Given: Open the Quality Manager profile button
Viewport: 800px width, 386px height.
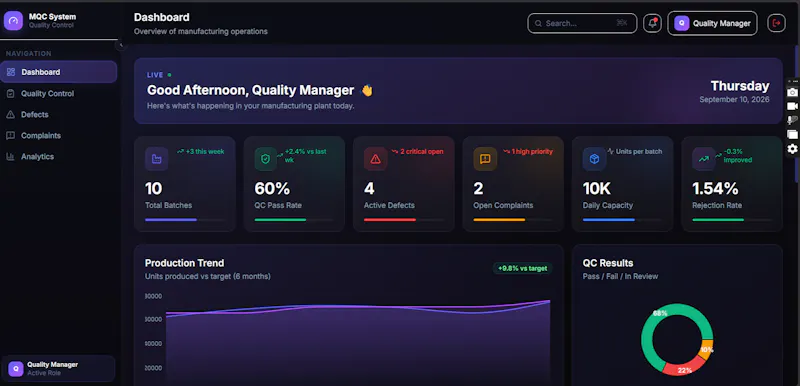Looking at the screenshot, I should point(712,23).
